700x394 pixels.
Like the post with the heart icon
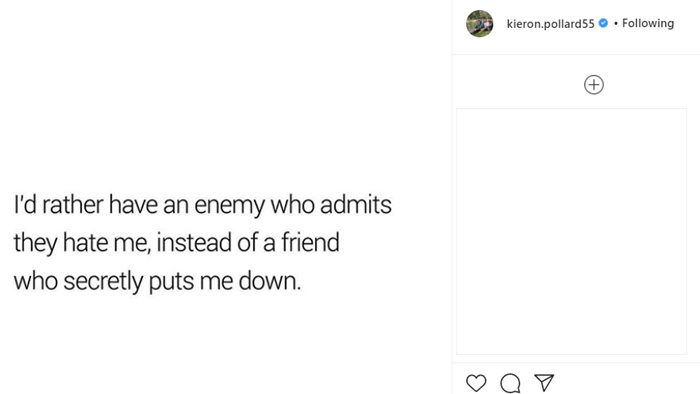click(476, 383)
